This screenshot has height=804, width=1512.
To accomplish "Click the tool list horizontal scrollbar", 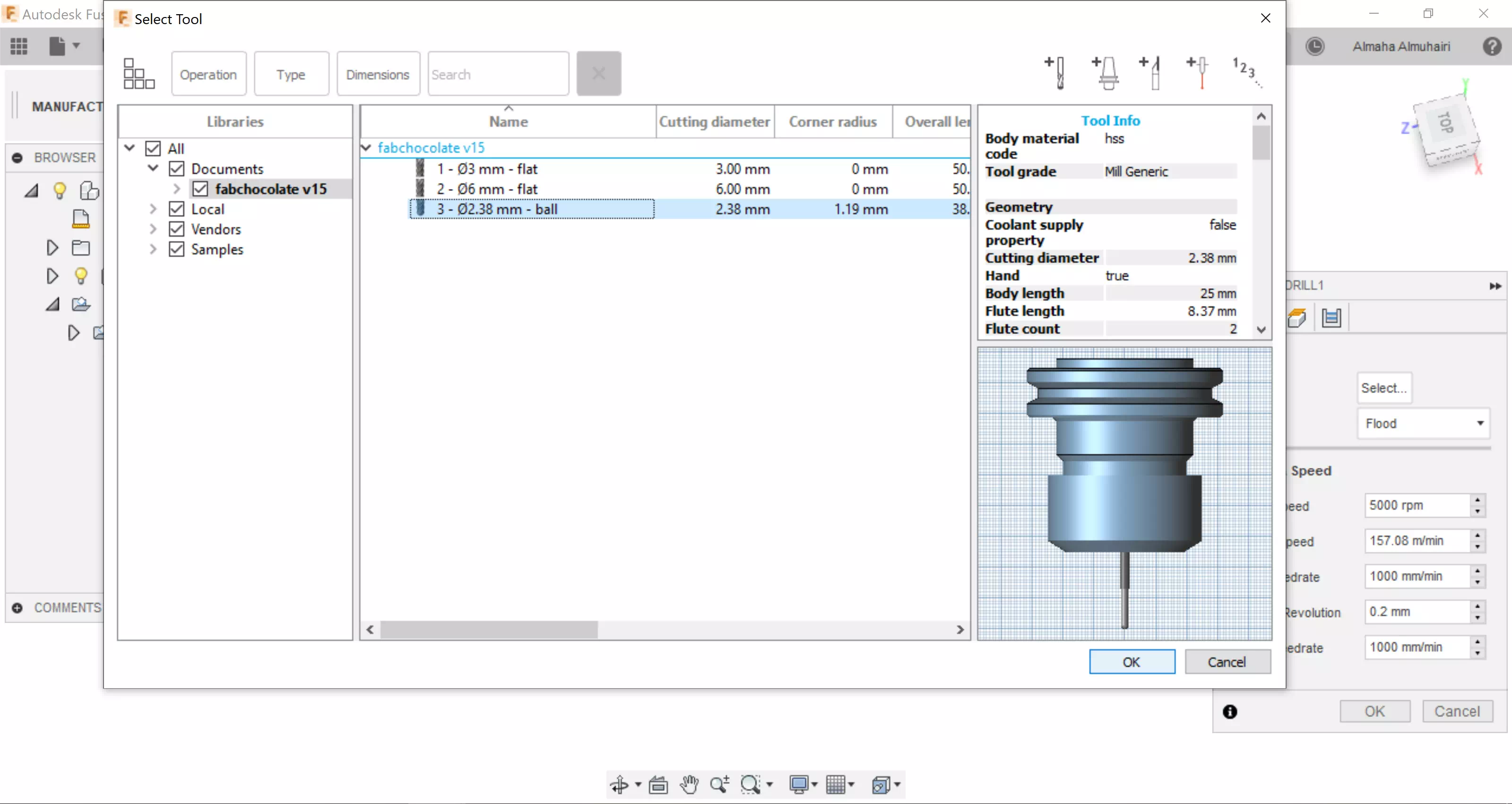I will click(x=489, y=630).
